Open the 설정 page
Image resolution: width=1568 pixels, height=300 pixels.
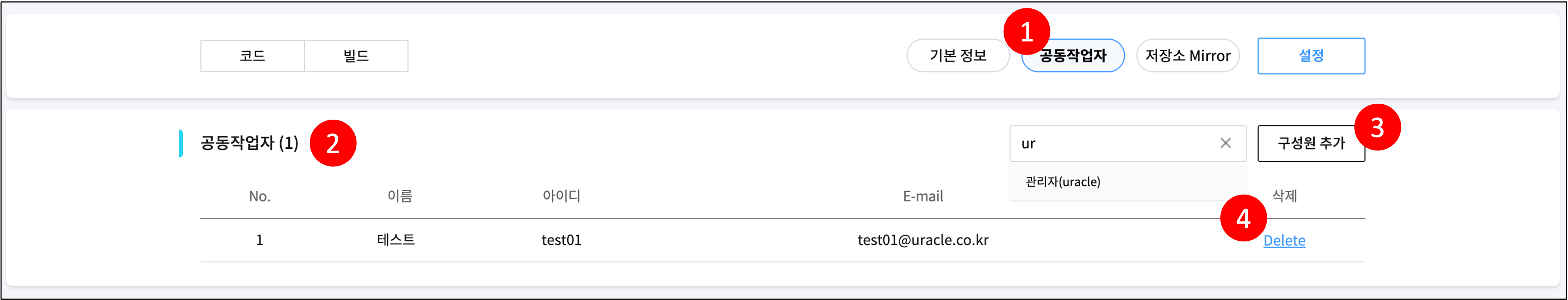click(x=1311, y=56)
